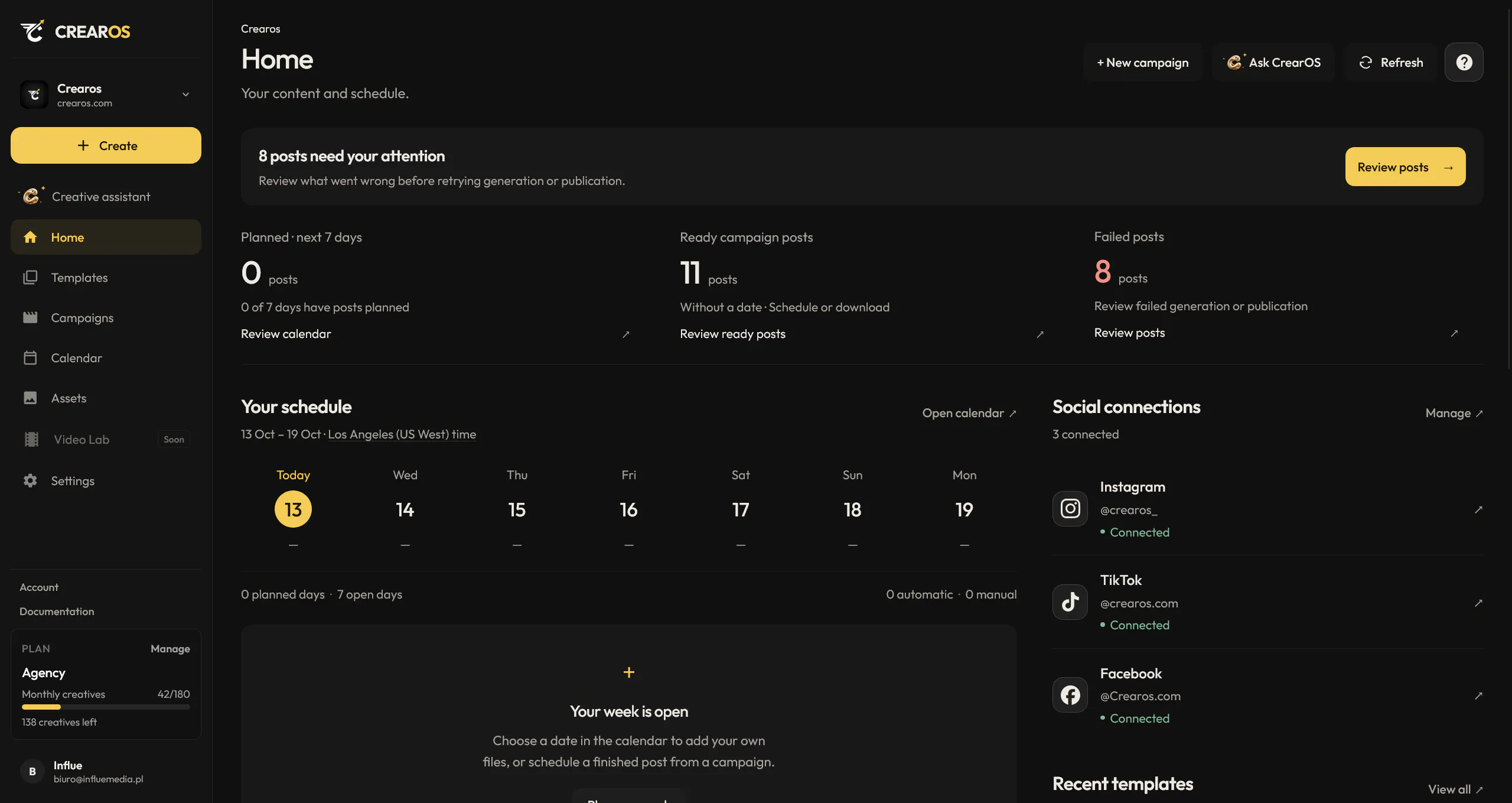Click the arrow icon in Facebook row
Viewport: 1512px width, 803px height.
1478,695
